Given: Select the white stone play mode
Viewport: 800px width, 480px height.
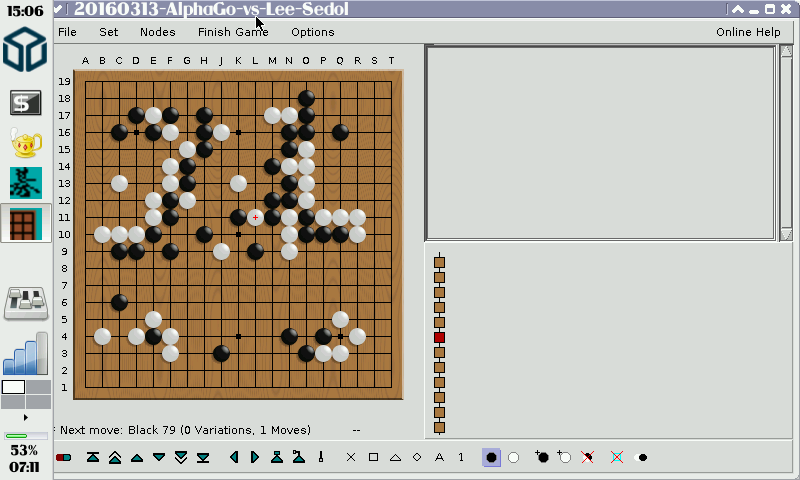Looking at the screenshot, I should (x=514, y=458).
